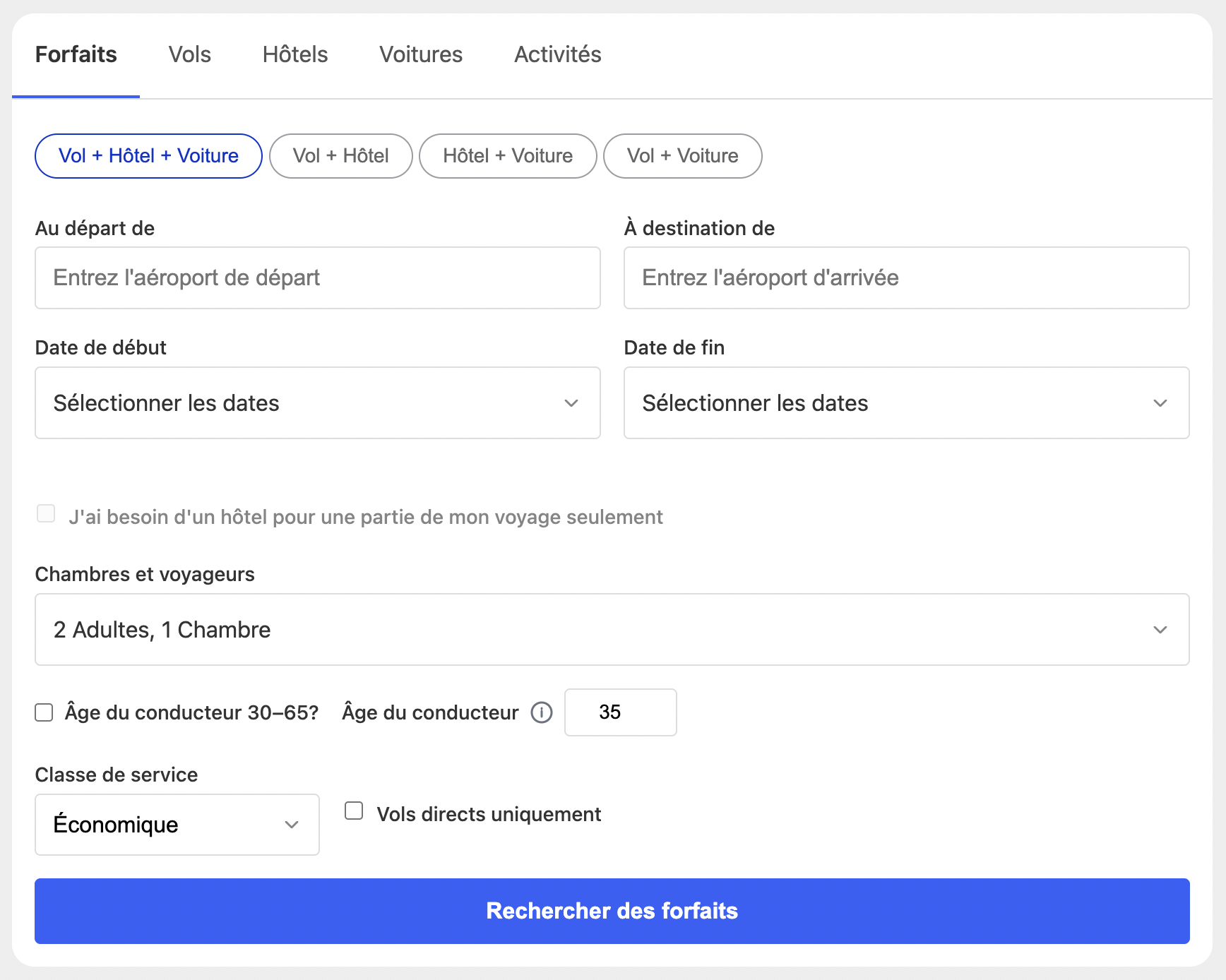Check 'Vols directs uniquement'
The image size is (1226, 980).
click(353, 811)
